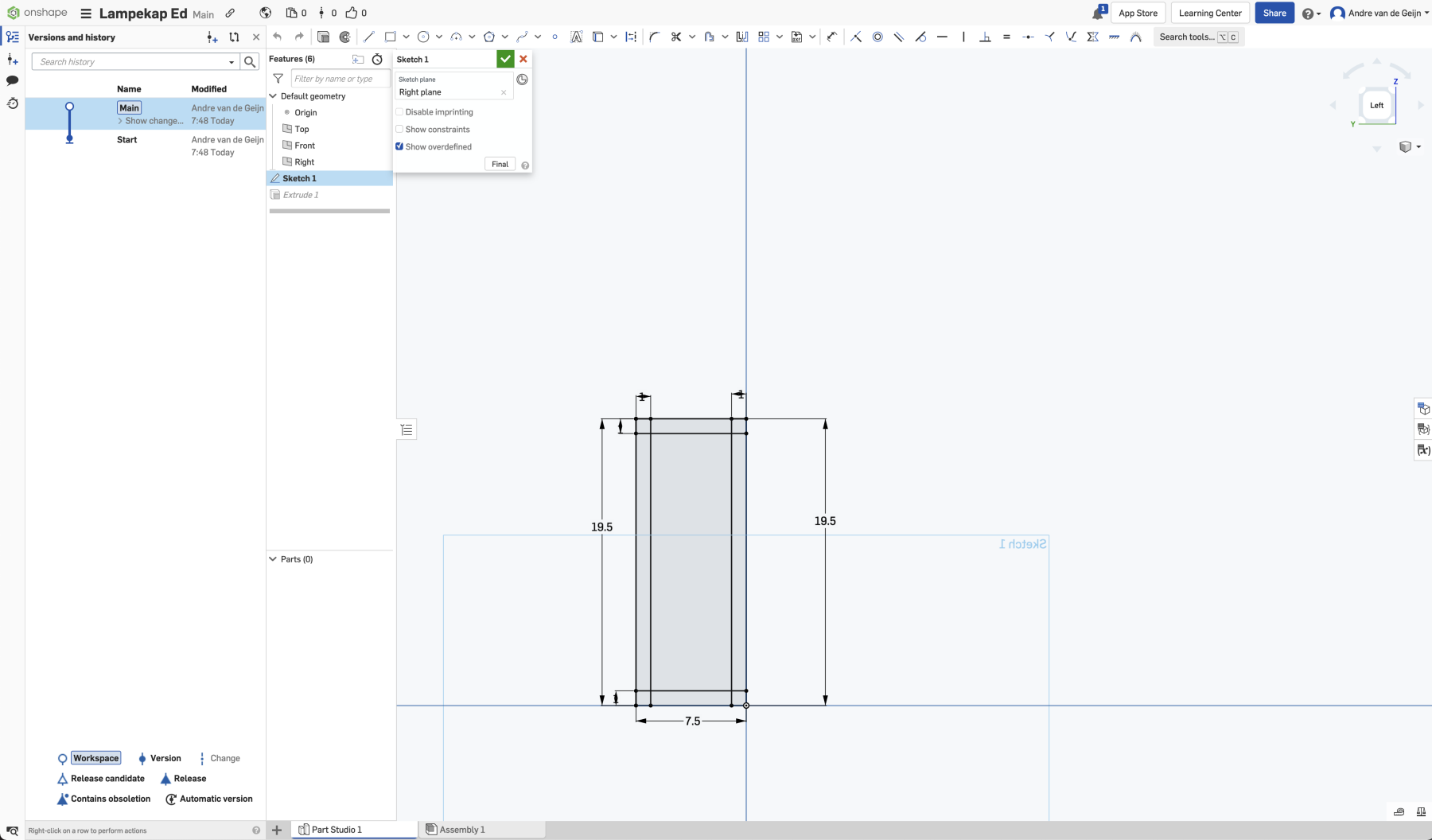Screen dimensions: 1432x840
Task: Click the Redo arrow
Action: point(299,37)
